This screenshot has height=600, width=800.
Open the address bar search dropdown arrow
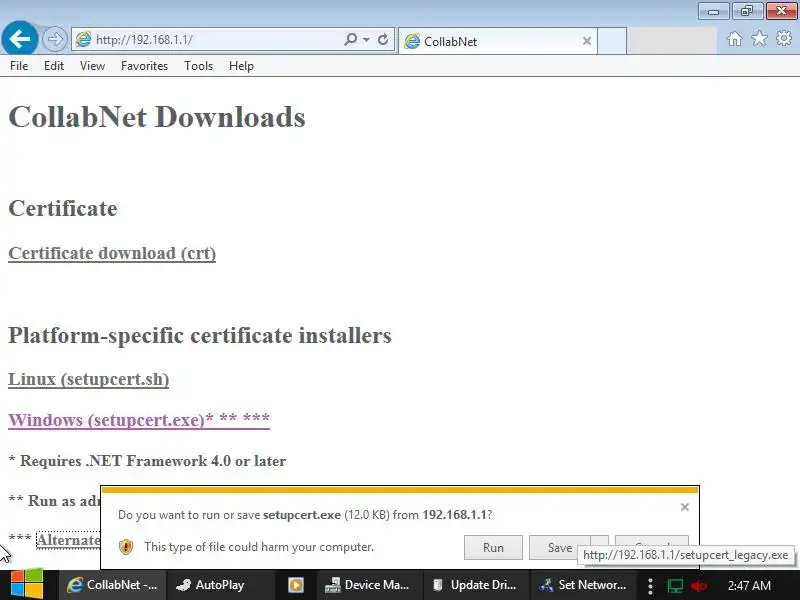tap(366, 39)
